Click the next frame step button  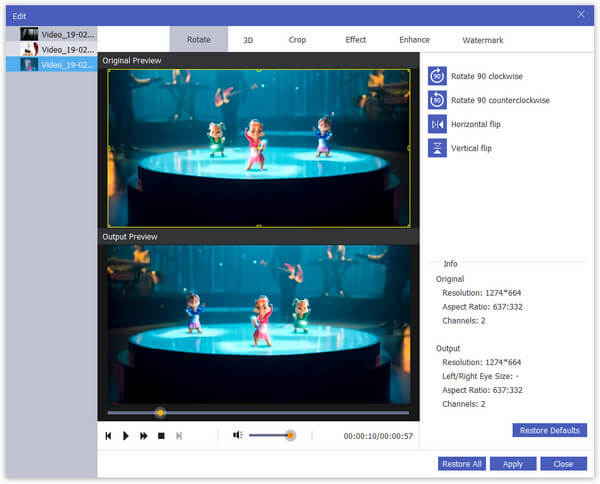point(179,436)
